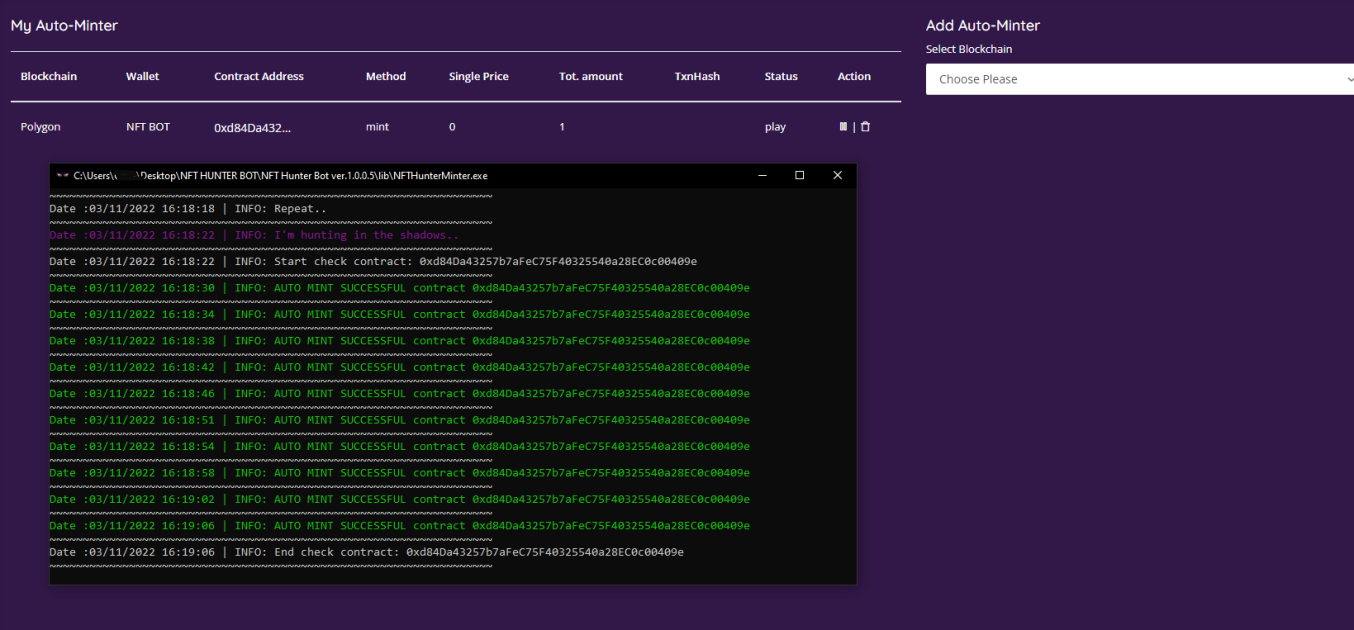Click the console title bar path text
1354x630 pixels.
pyautogui.click(x=281, y=175)
